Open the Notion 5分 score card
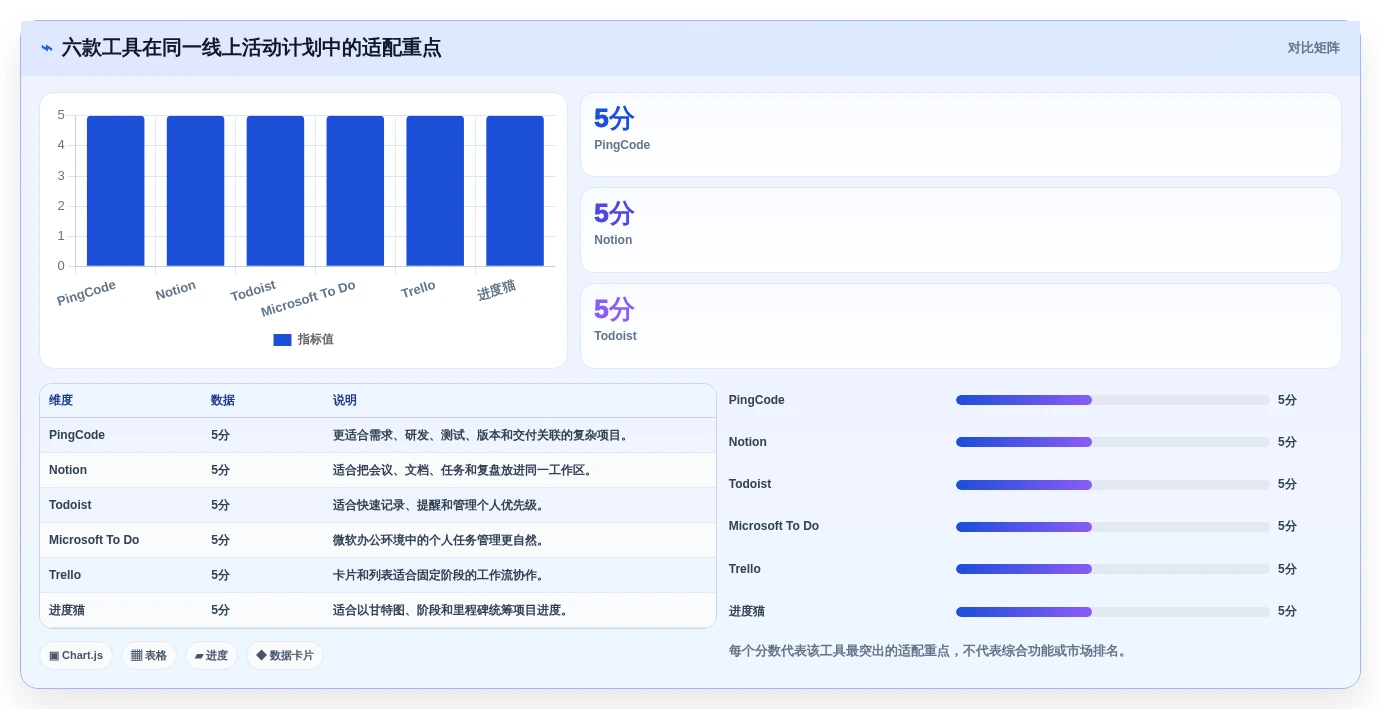The height and width of the screenshot is (709, 1381). tap(960, 230)
